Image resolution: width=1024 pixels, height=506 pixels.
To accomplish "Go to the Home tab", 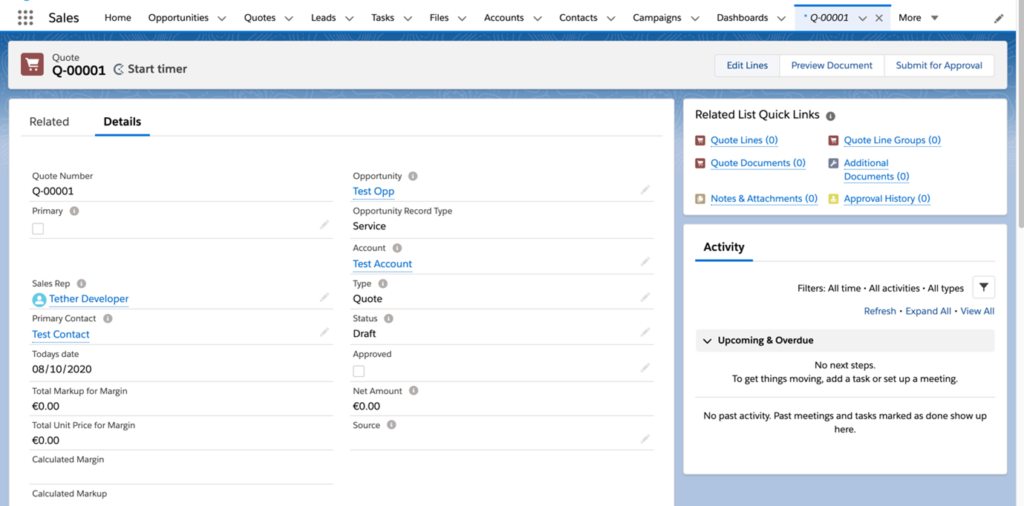I will (x=118, y=18).
